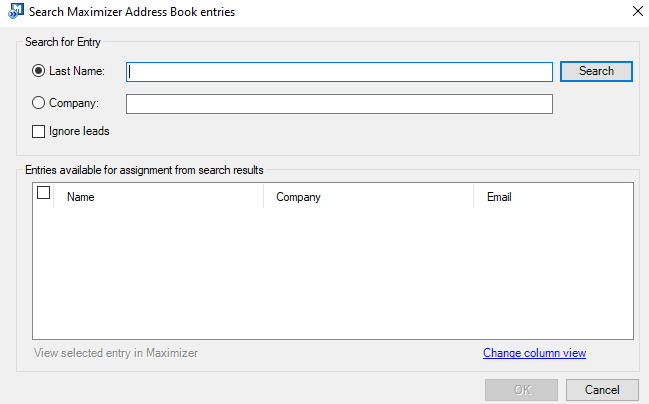Click View selected entry in Maximizer

coord(116,353)
